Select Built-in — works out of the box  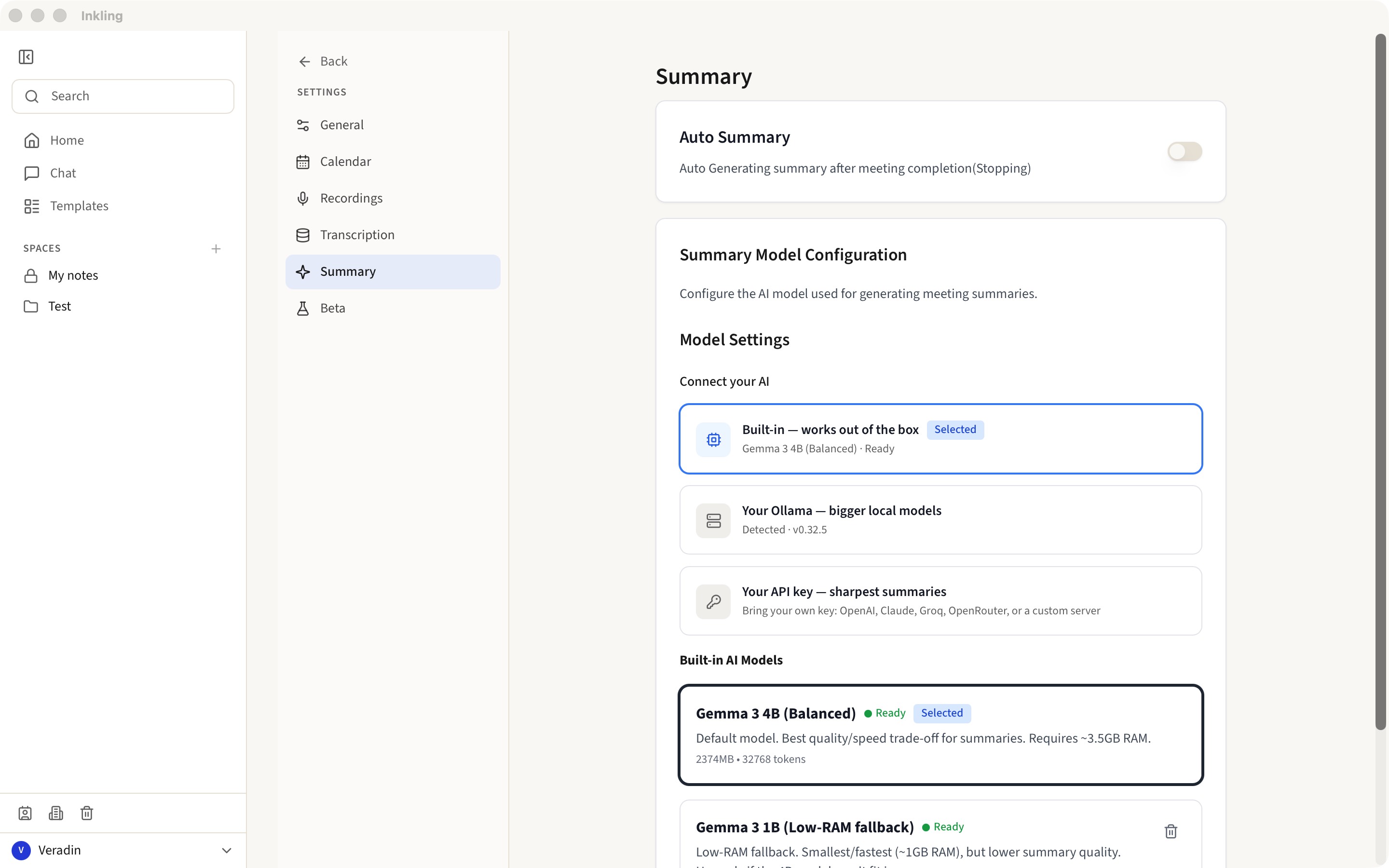pos(941,439)
